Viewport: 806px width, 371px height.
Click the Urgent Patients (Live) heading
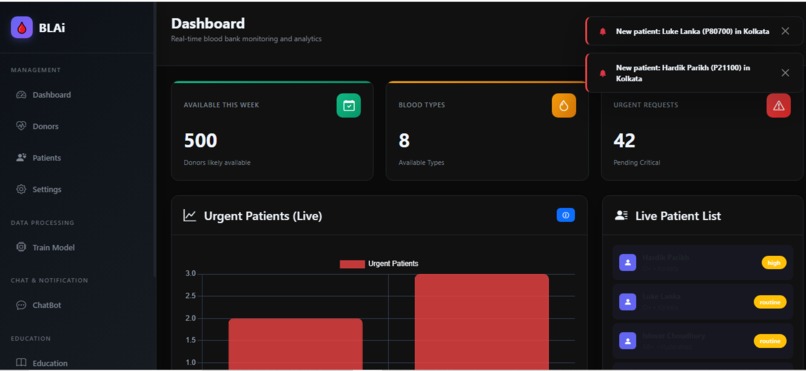[x=263, y=216]
